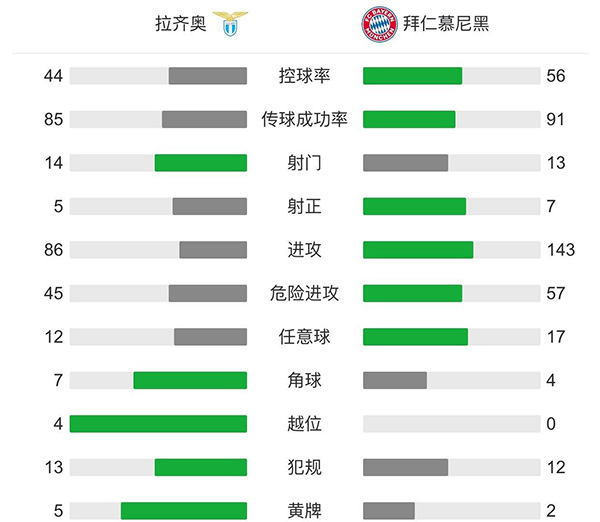Select the 进攻 stat label

(x=304, y=249)
